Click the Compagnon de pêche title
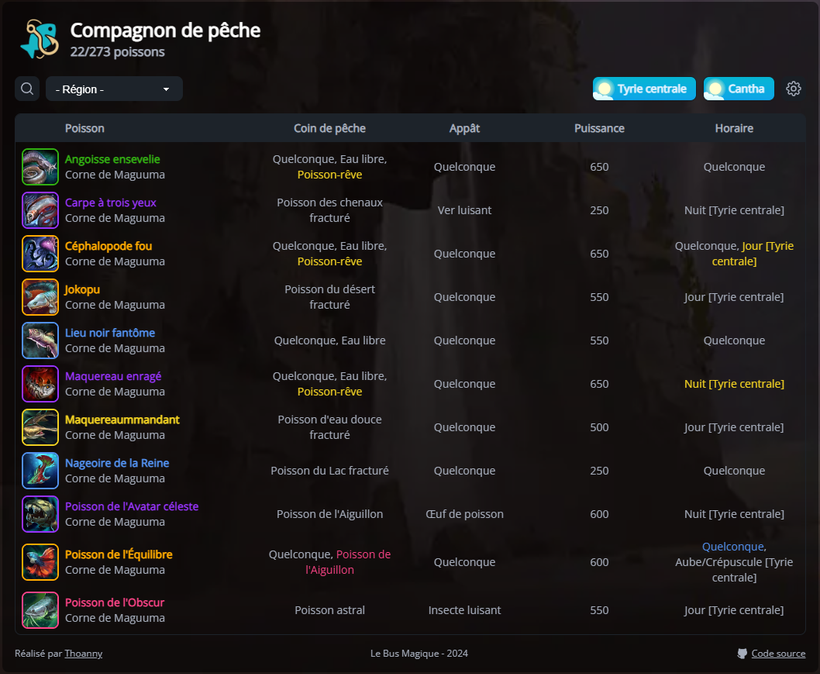820x674 pixels. point(165,30)
